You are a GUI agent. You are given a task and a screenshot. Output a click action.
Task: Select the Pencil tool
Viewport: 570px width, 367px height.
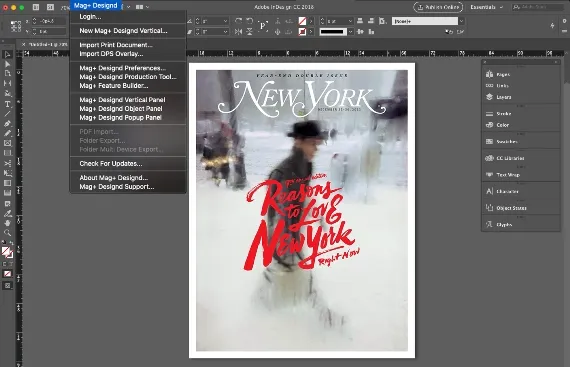[x=7, y=133]
